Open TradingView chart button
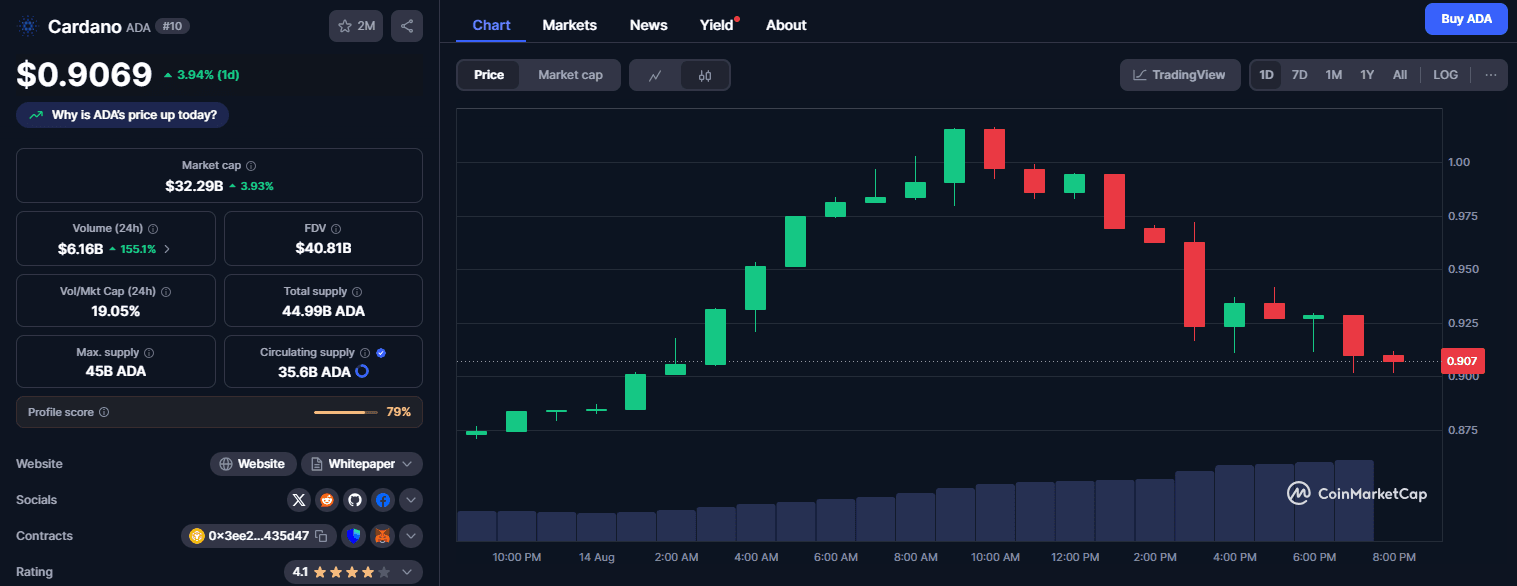 click(1180, 75)
